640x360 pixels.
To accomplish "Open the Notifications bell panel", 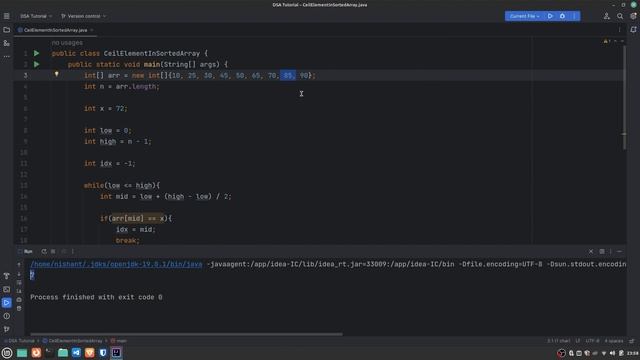I will [x=633, y=30].
